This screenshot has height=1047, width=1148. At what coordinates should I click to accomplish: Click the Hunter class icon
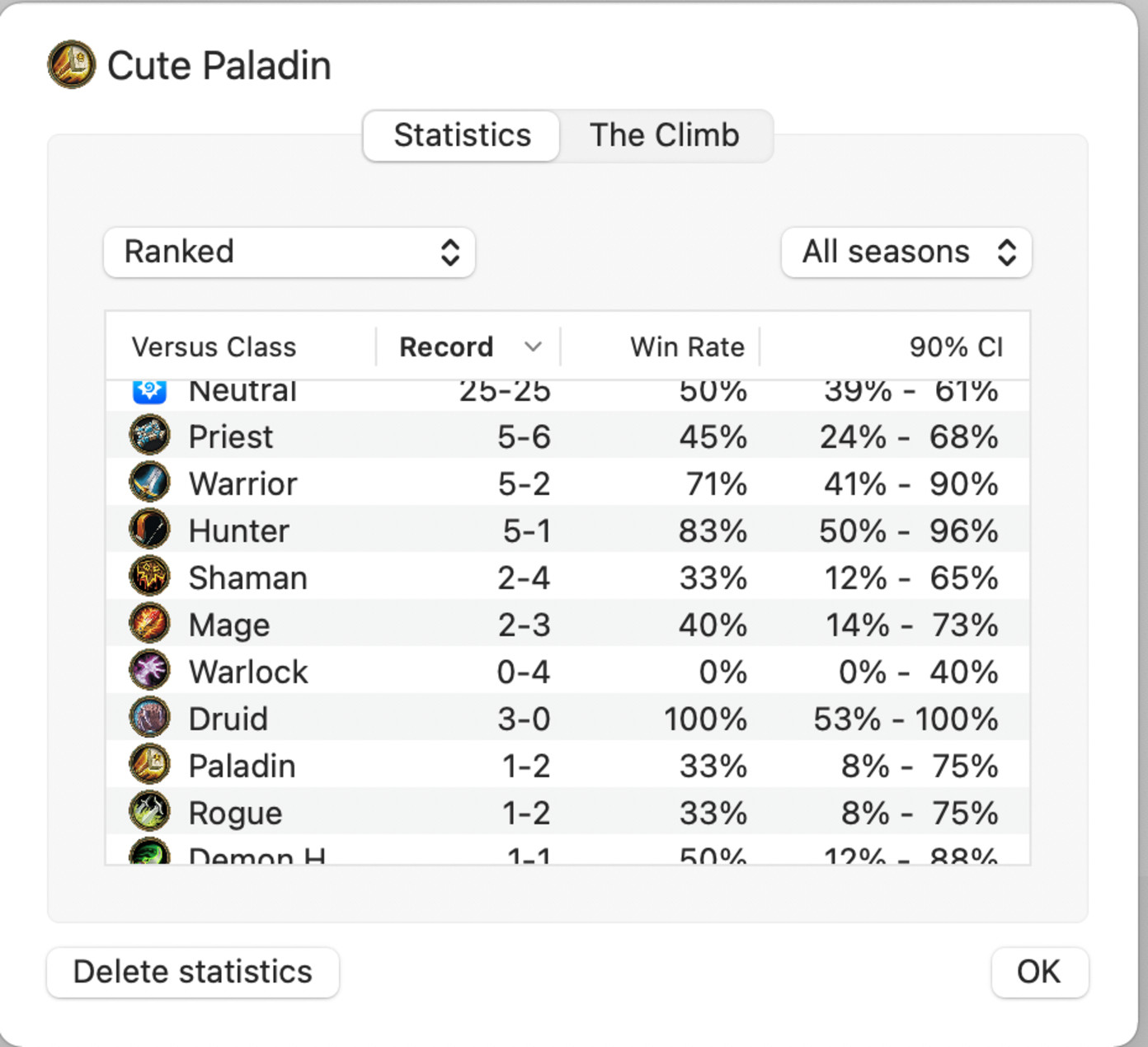pos(150,529)
